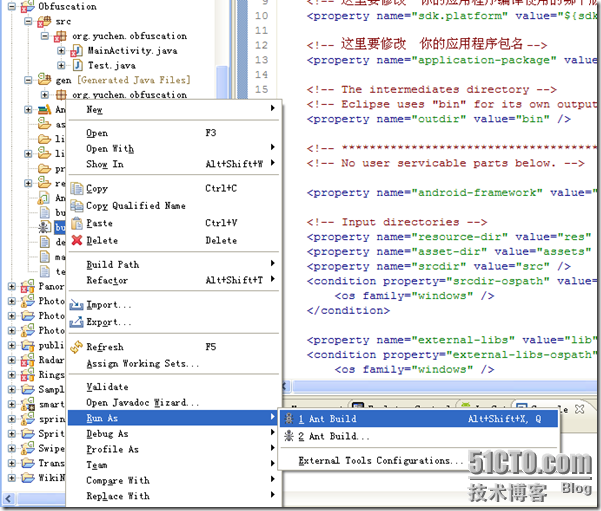Click the selected ant build file icon
Viewport: 601px width, 511px height.
point(44,227)
